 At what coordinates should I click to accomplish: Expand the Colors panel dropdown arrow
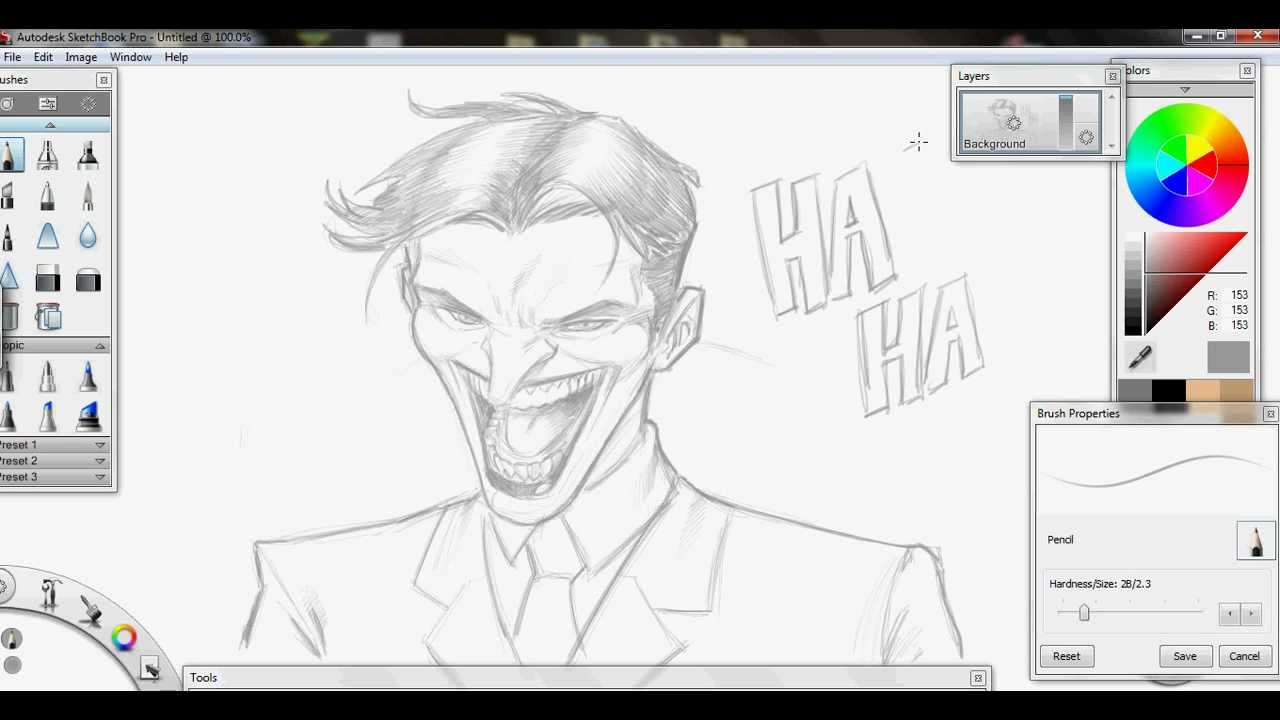[x=1185, y=90]
